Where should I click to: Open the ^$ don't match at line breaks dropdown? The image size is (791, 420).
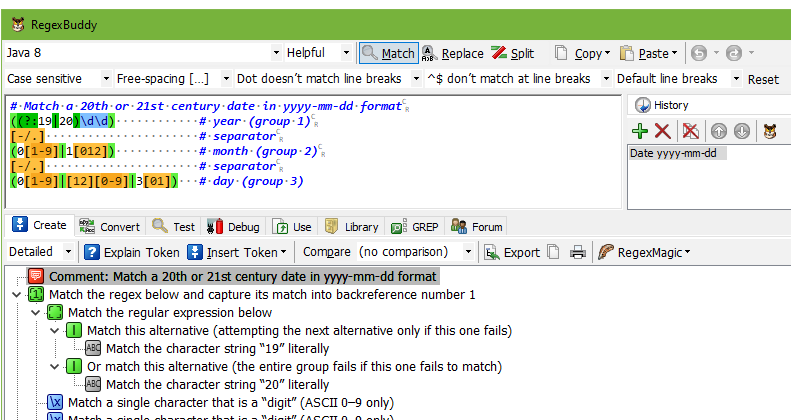(x=606, y=79)
